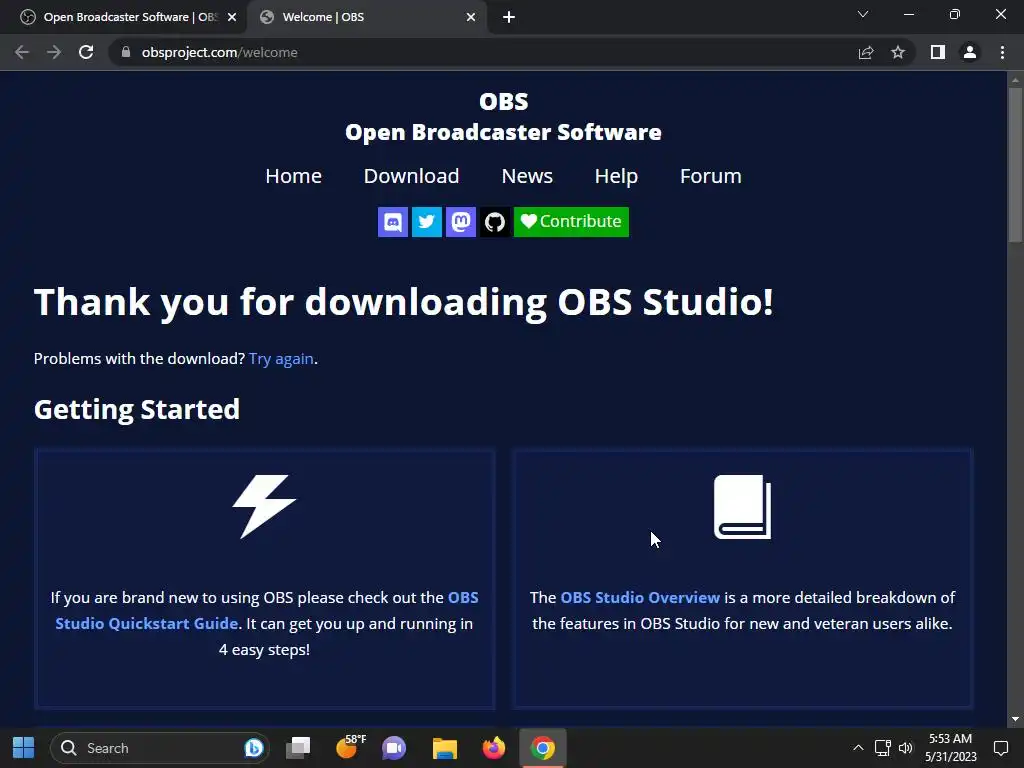Open the Windows Start menu

tap(24, 748)
